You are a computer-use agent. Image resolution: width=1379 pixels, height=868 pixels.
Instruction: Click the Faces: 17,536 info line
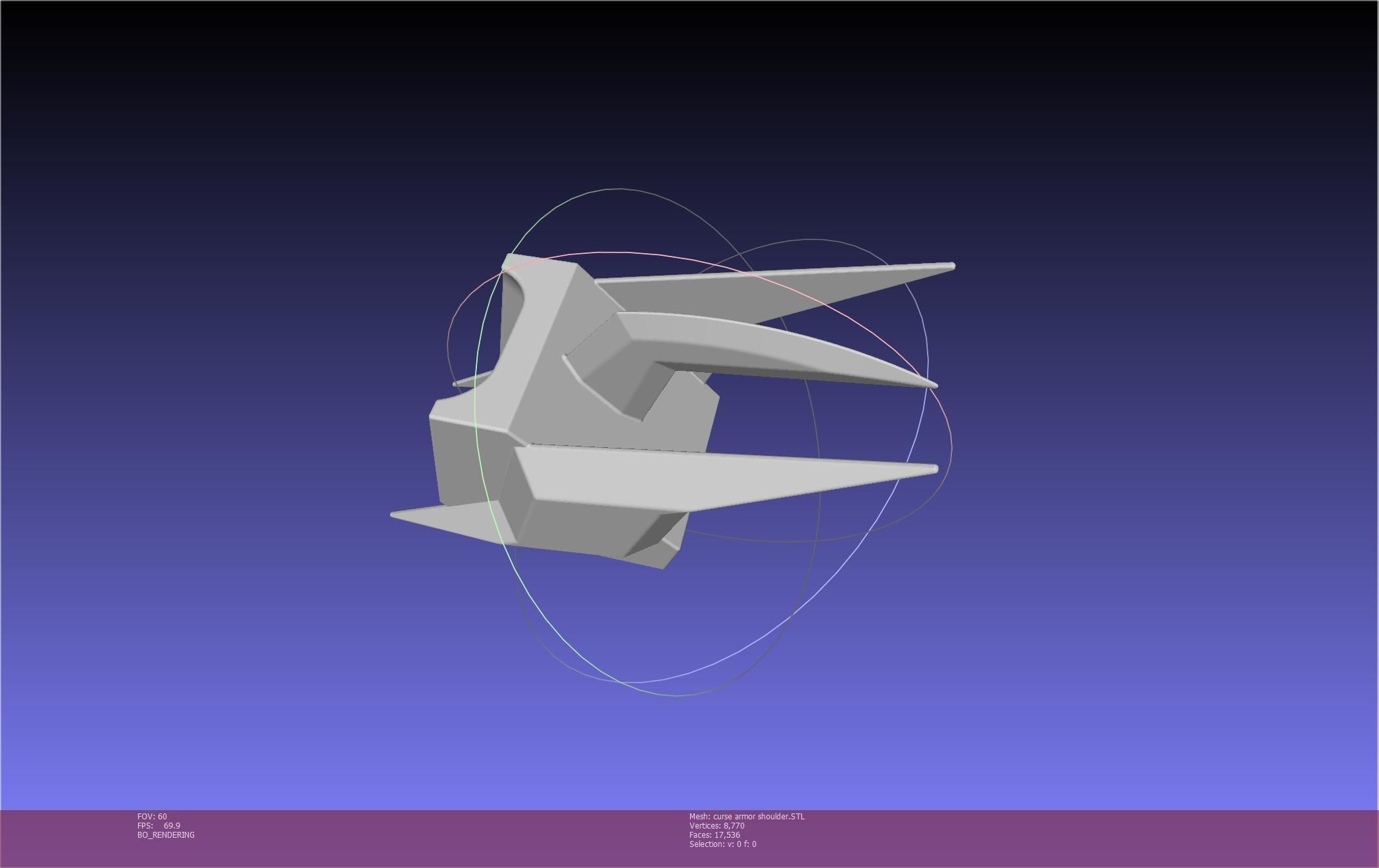pos(715,835)
